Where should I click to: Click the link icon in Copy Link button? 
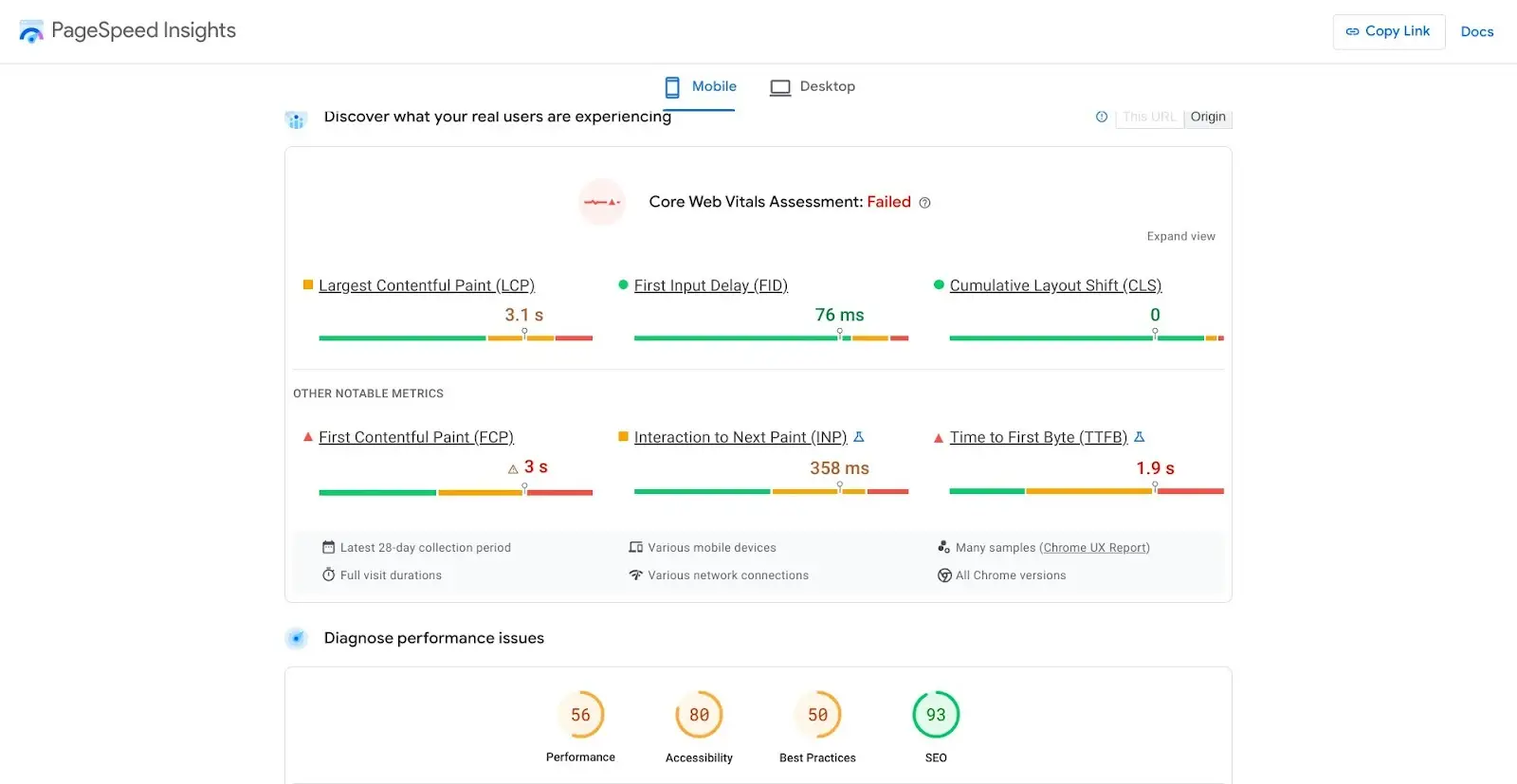click(x=1353, y=31)
